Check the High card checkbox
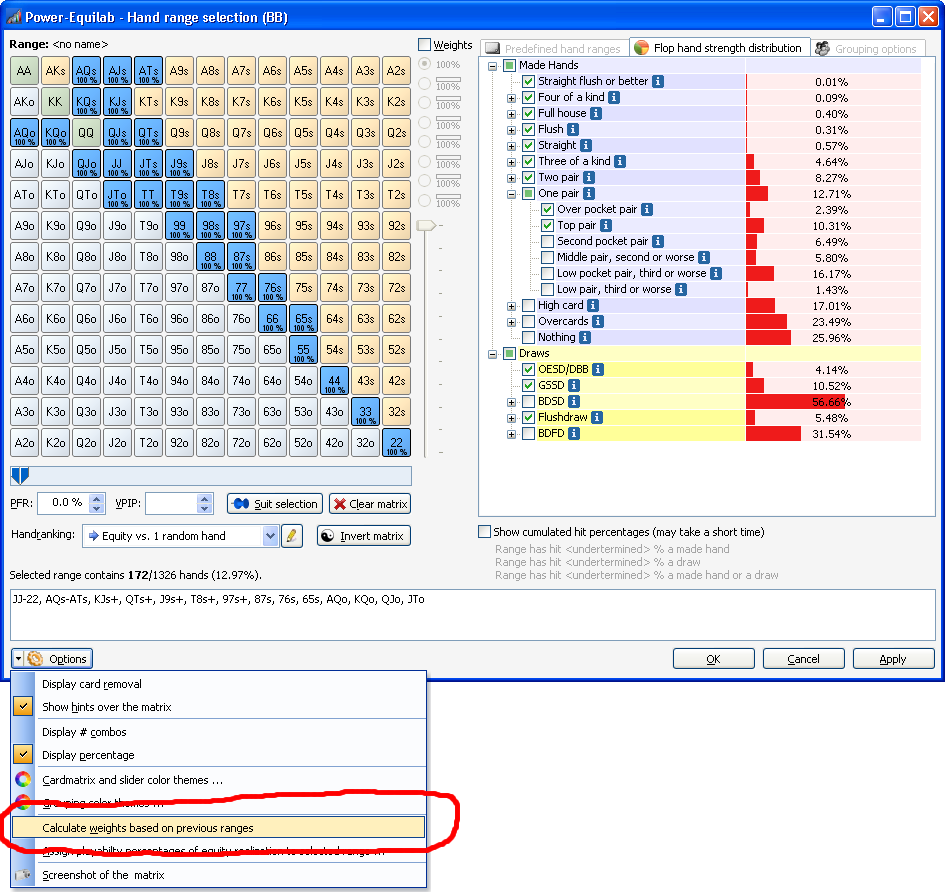Viewport: 945px width, 892px height. [x=529, y=306]
